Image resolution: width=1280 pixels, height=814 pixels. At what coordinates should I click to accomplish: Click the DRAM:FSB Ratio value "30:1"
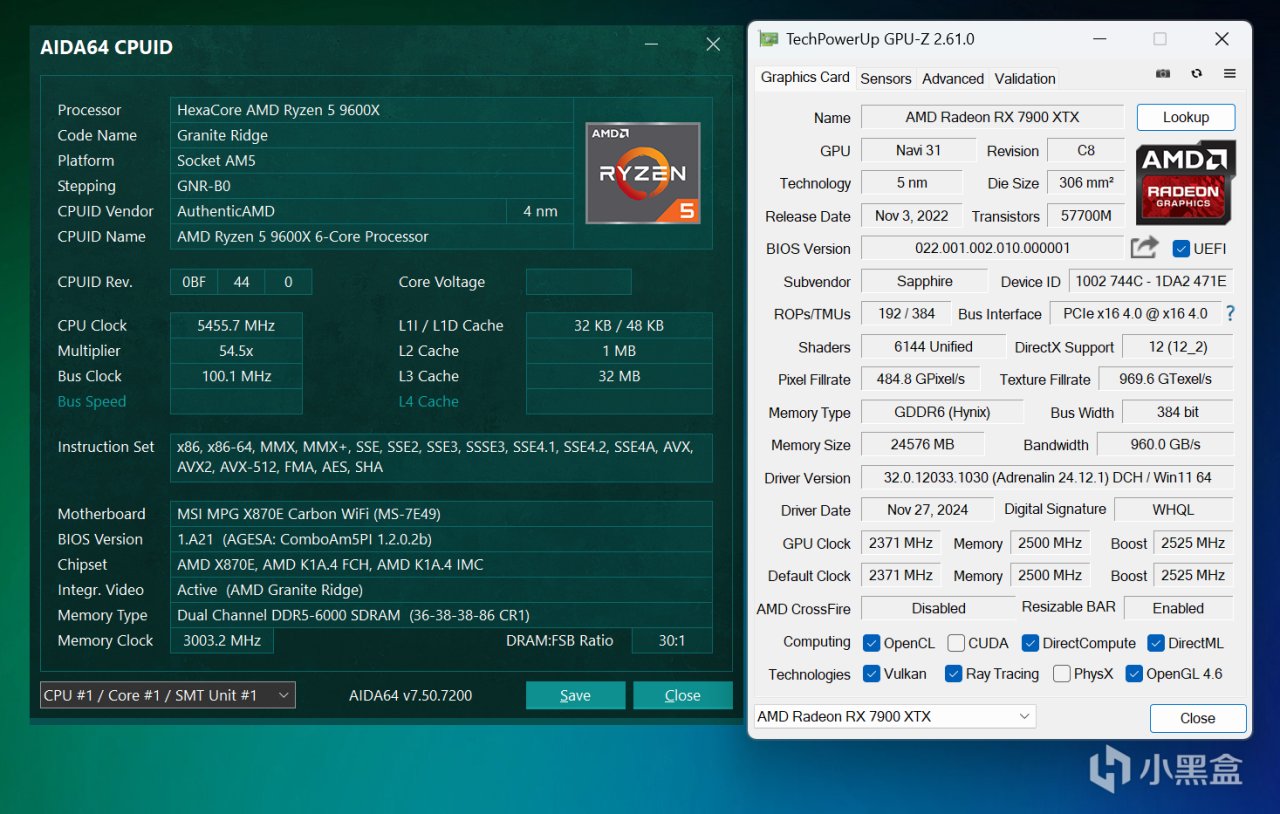point(672,640)
